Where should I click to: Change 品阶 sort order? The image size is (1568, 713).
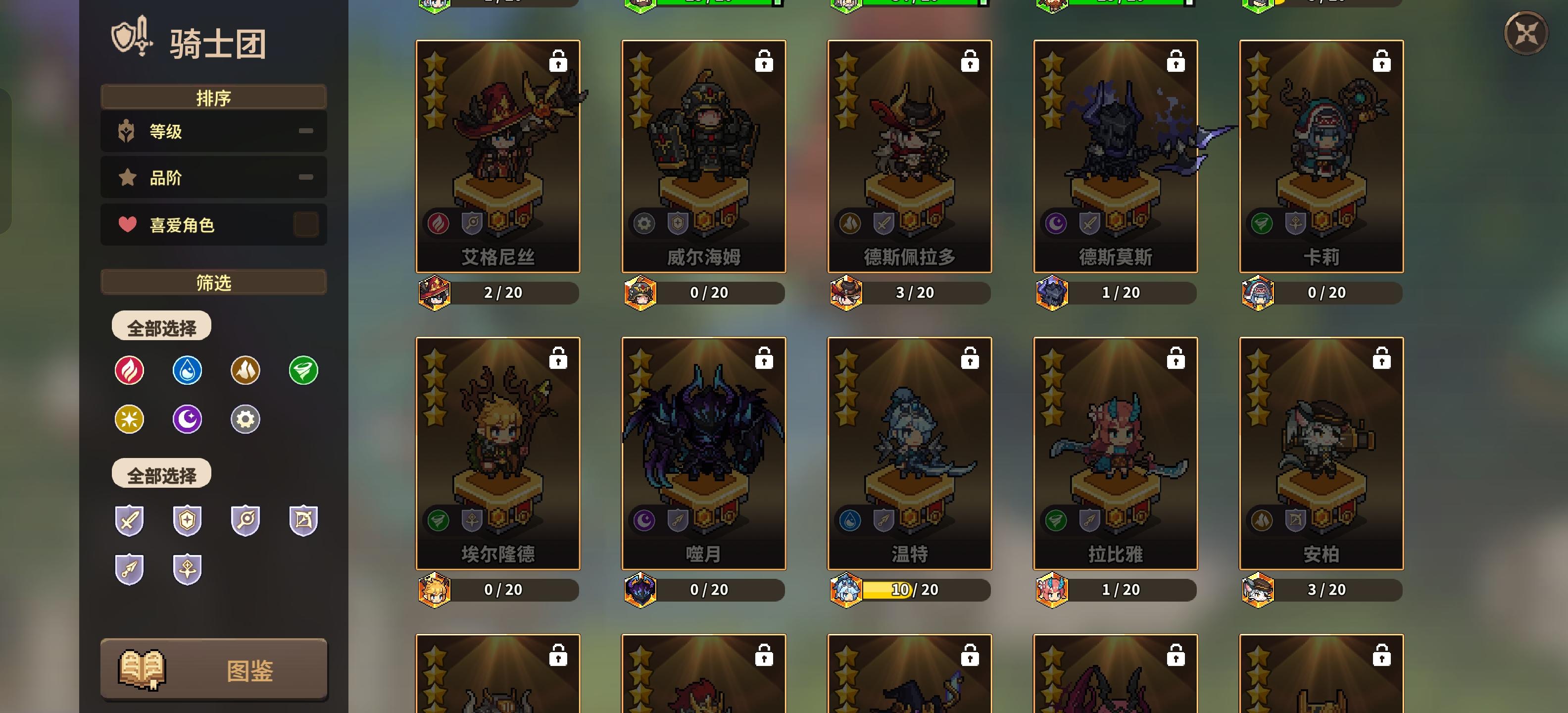[x=214, y=177]
